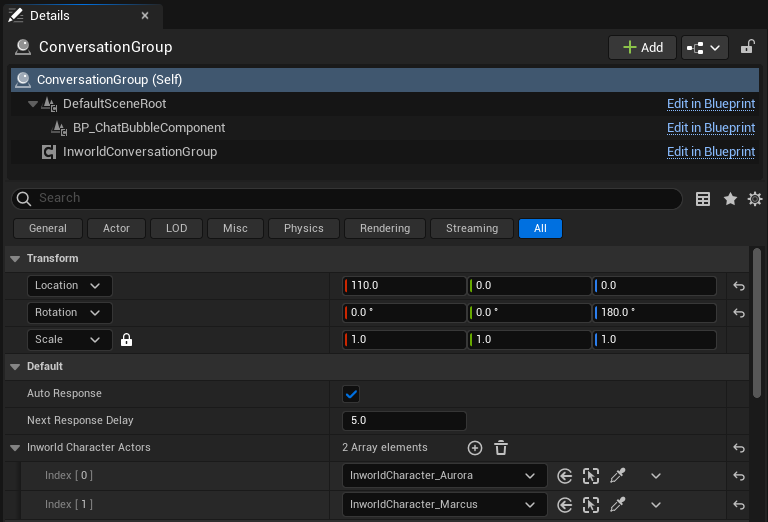Screen dimensions: 768x522
Task: Toggle the Scale ratio lock
Action: pyautogui.click(x=126, y=340)
